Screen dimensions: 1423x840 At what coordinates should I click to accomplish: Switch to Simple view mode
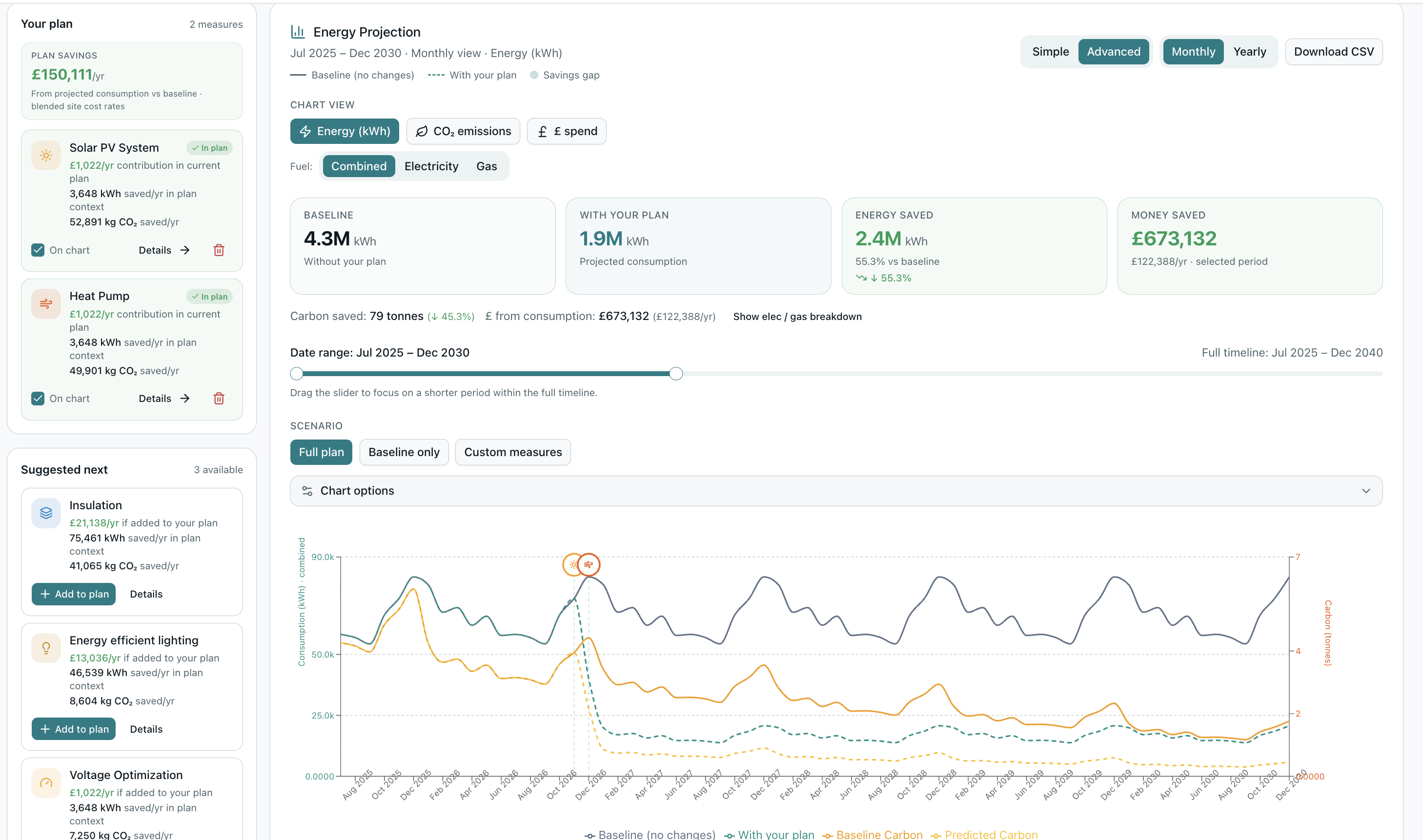pos(1050,52)
